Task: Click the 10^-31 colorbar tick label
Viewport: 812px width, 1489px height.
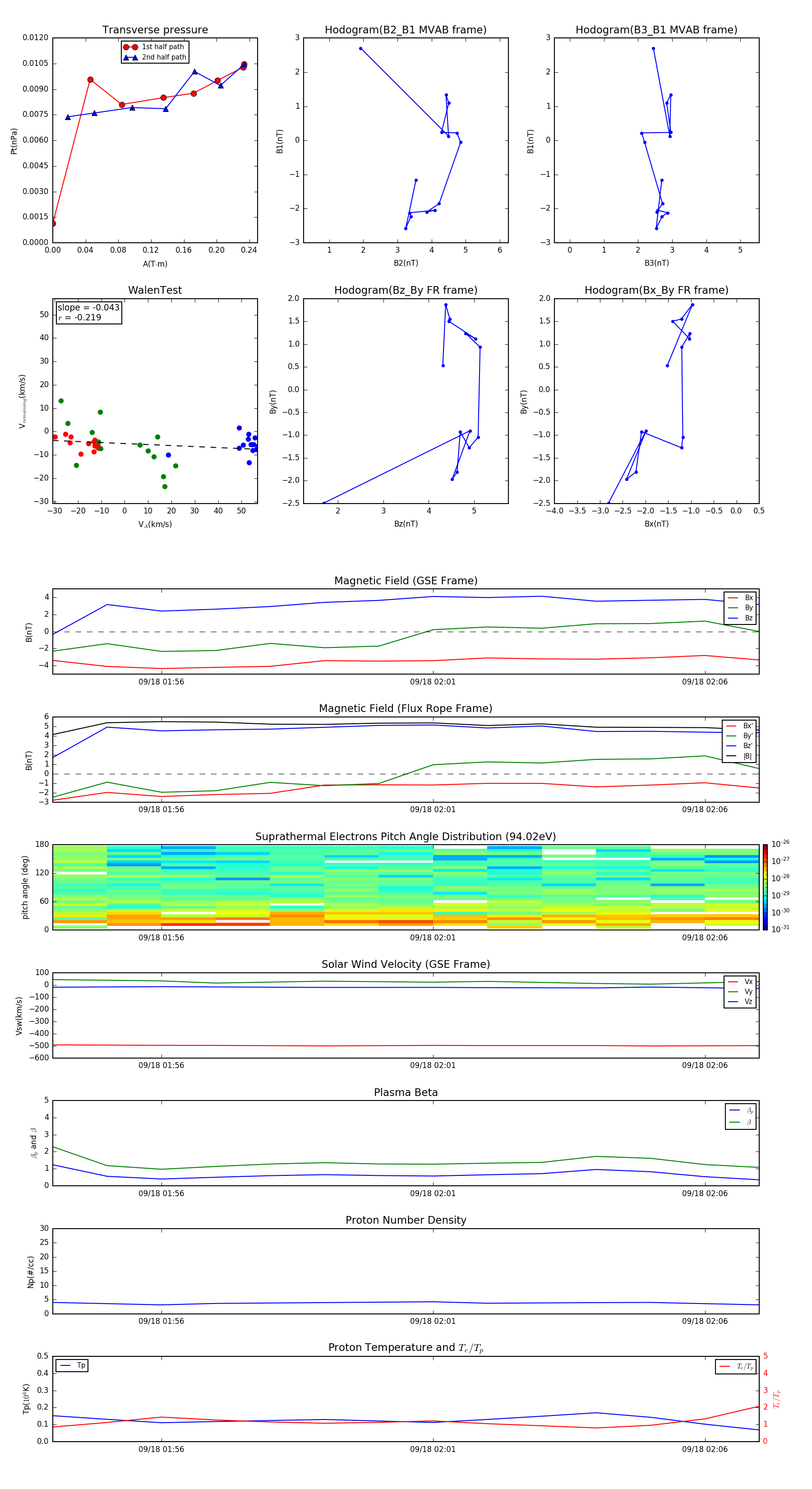Action: [x=780, y=929]
